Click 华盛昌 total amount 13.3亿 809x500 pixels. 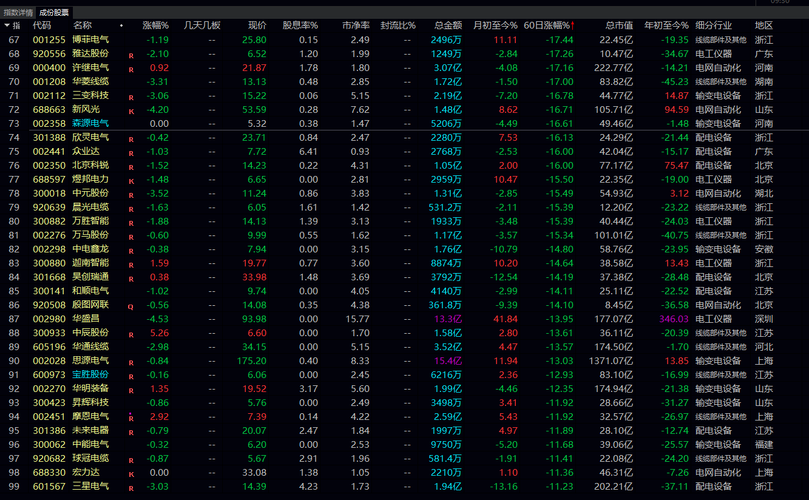448,318
